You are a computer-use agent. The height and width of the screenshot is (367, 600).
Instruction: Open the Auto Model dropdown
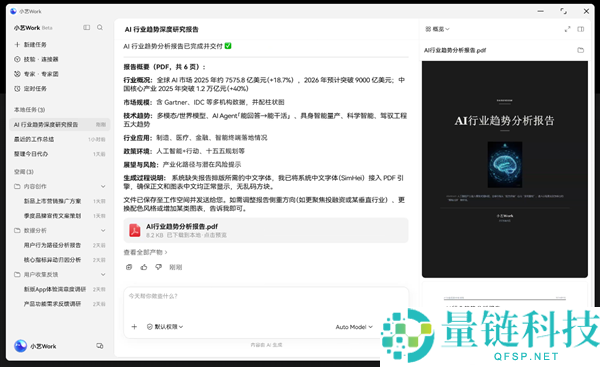click(354, 327)
